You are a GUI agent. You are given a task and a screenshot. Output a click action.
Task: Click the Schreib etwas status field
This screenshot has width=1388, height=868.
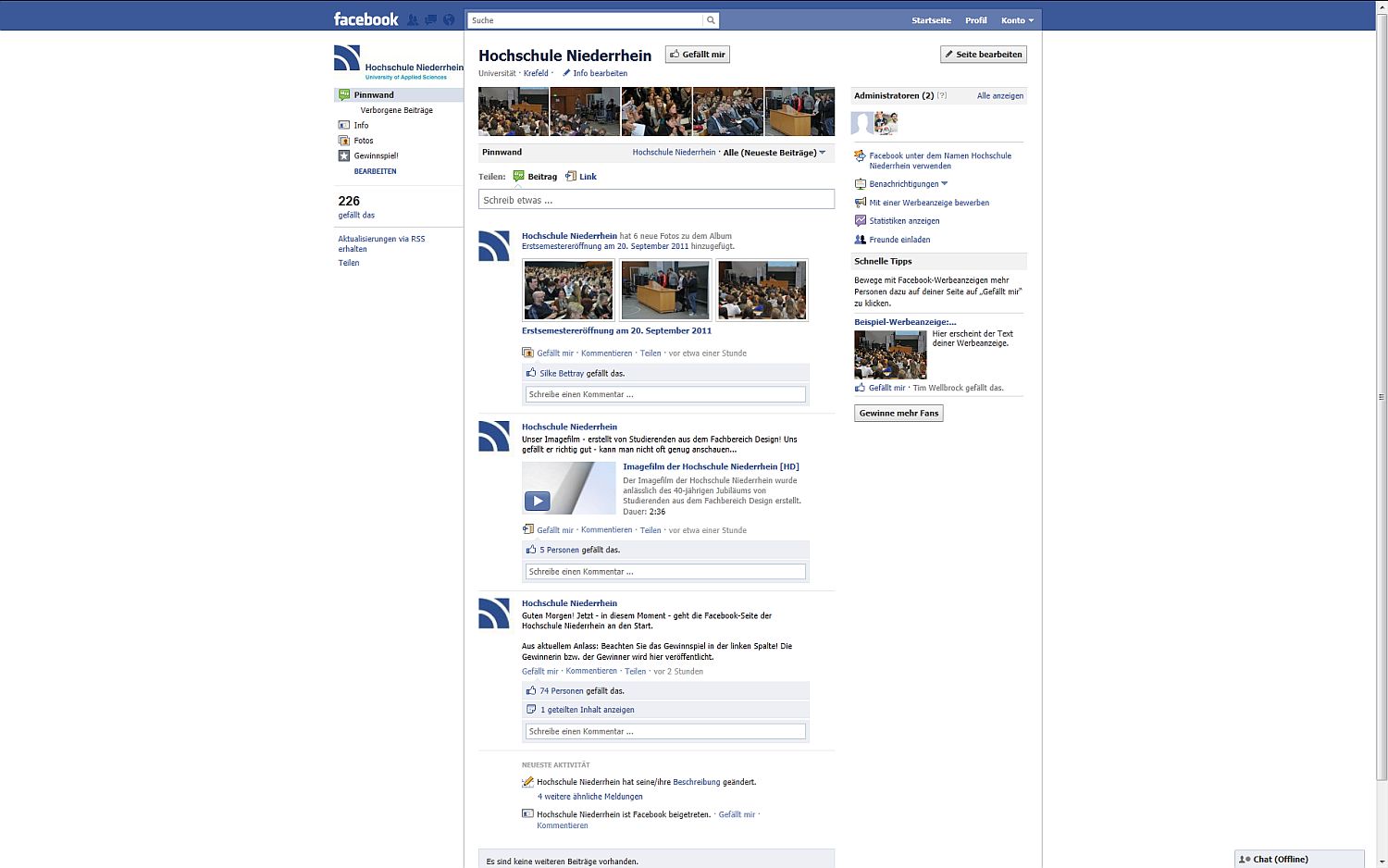[x=656, y=200]
